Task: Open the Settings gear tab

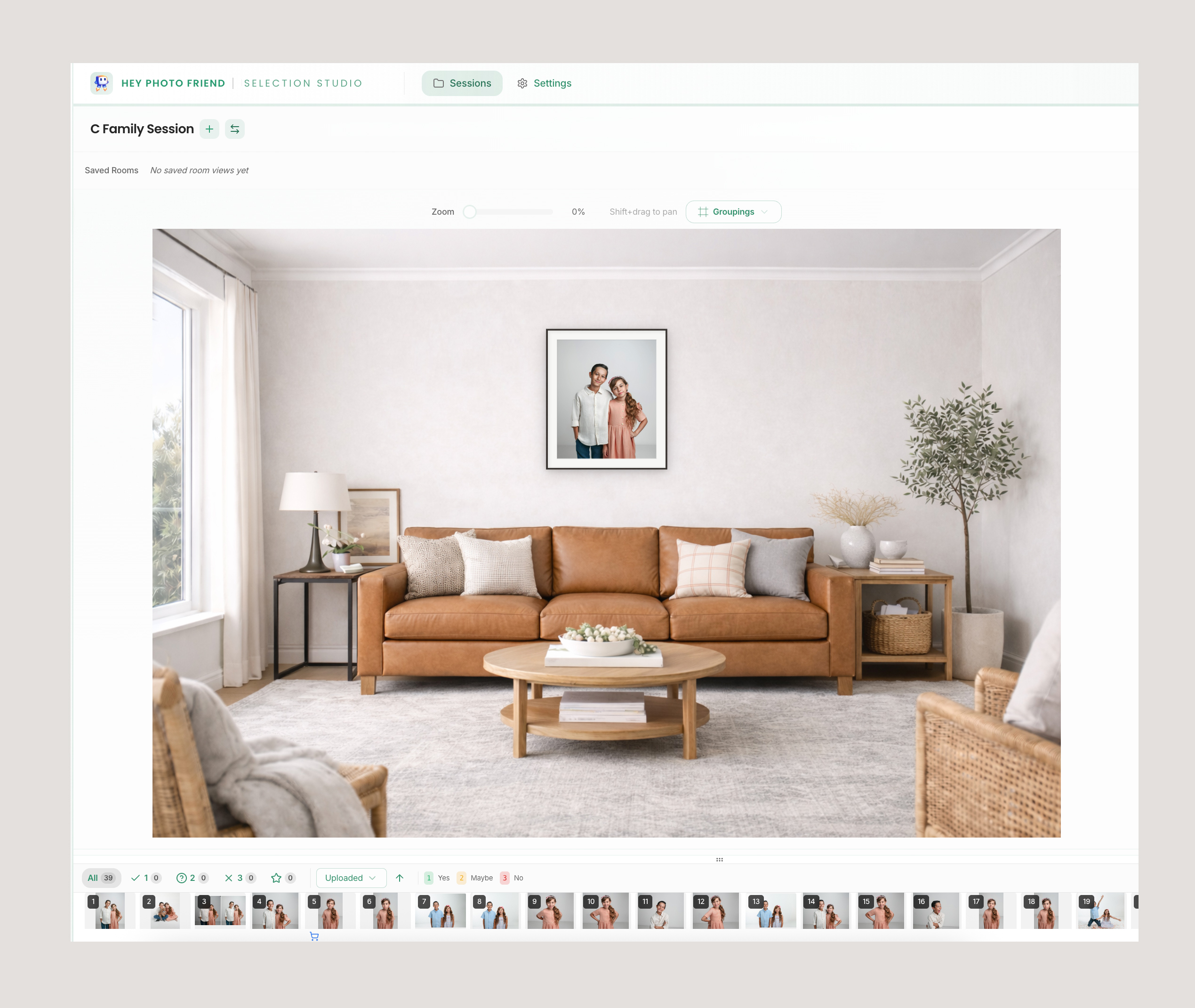Action: (x=544, y=83)
